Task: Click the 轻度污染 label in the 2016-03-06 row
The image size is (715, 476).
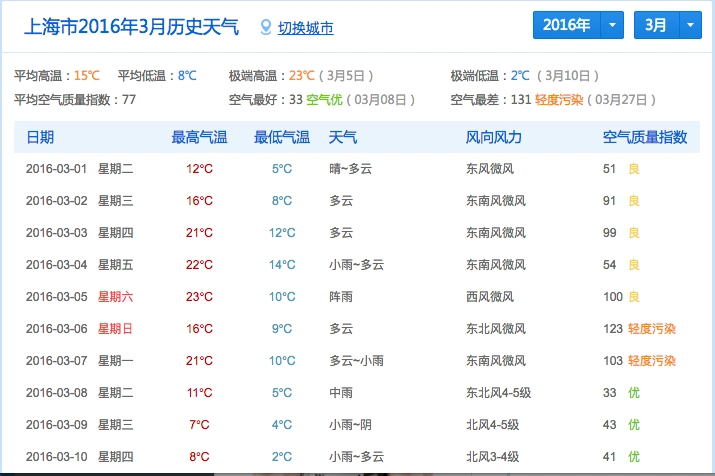Action: click(652, 329)
